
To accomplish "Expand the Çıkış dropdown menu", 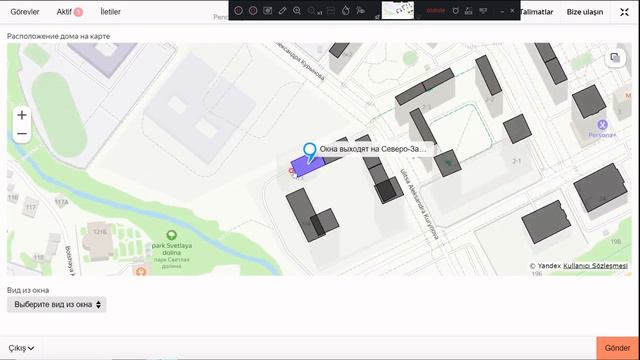I will 21,348.
